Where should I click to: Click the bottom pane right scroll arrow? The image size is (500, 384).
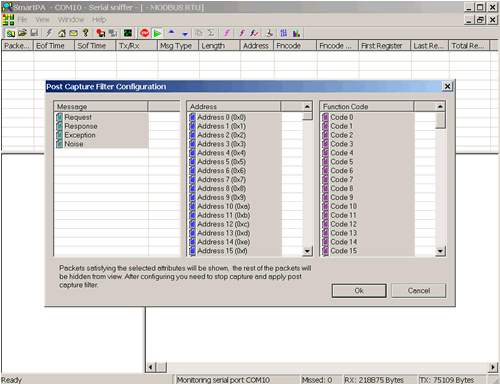pos(493,367)
